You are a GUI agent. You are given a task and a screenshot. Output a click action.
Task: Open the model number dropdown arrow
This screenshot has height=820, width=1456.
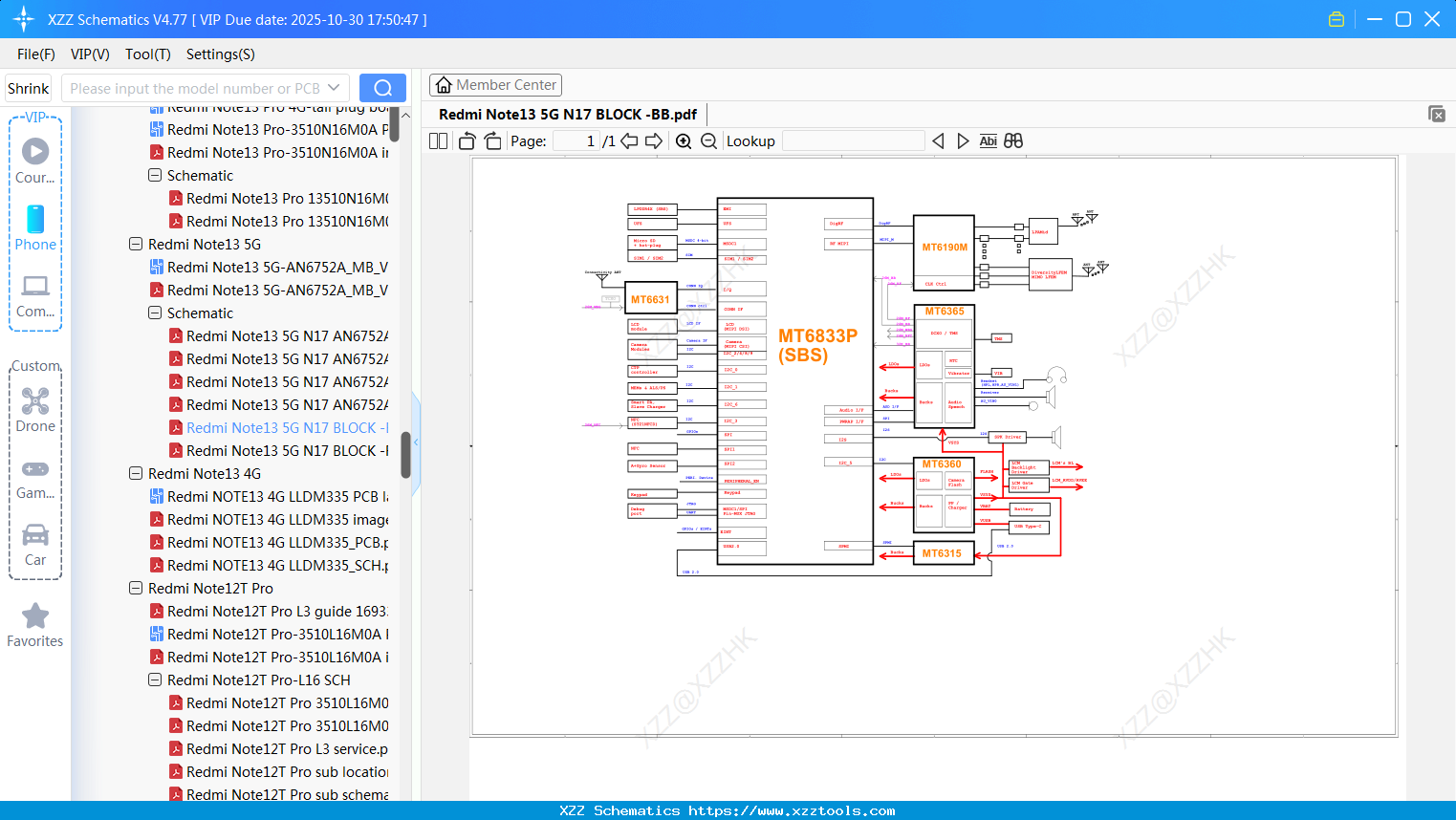click(334, 88)
